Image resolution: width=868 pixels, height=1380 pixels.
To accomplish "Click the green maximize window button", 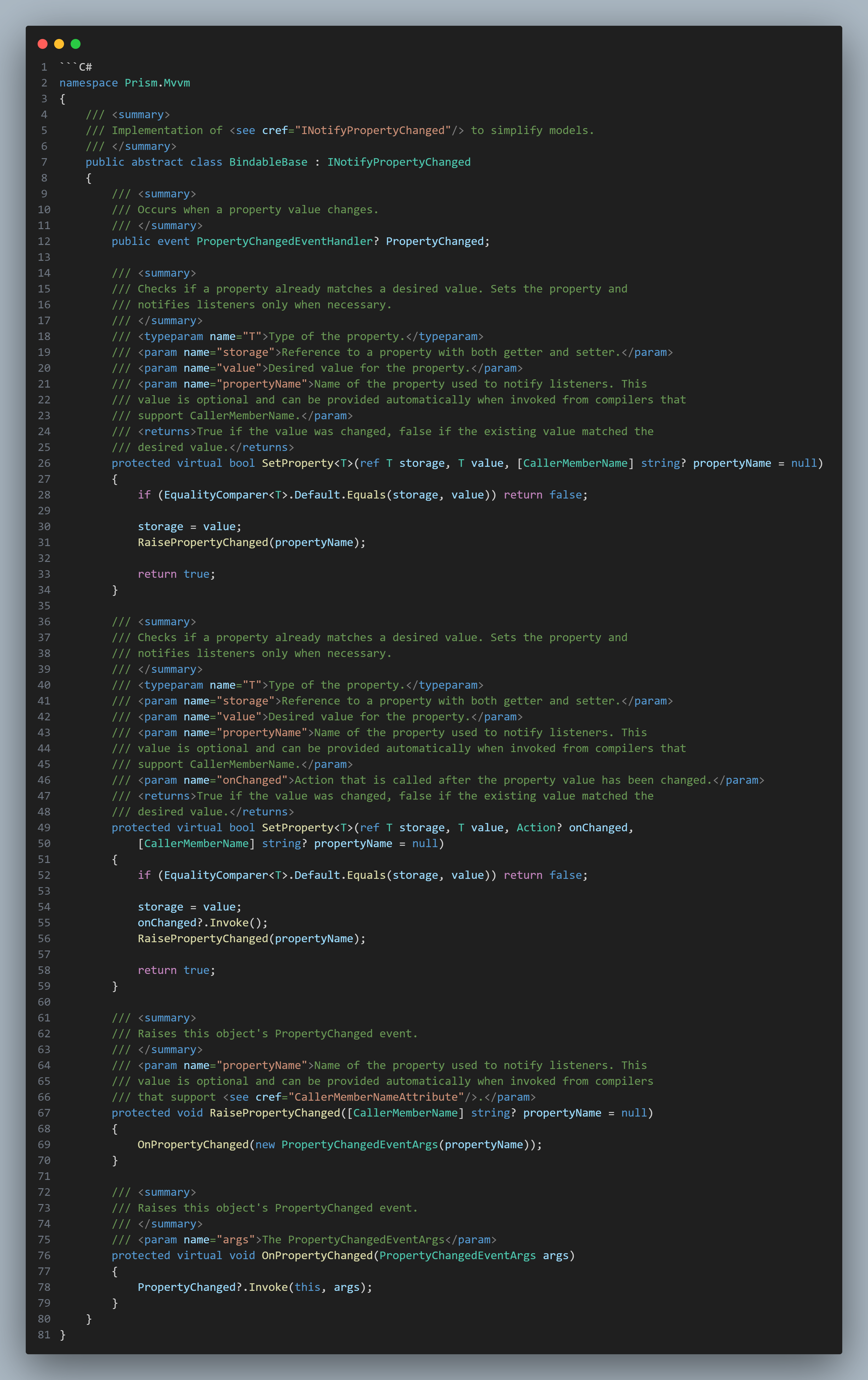I will click(76, 44).
